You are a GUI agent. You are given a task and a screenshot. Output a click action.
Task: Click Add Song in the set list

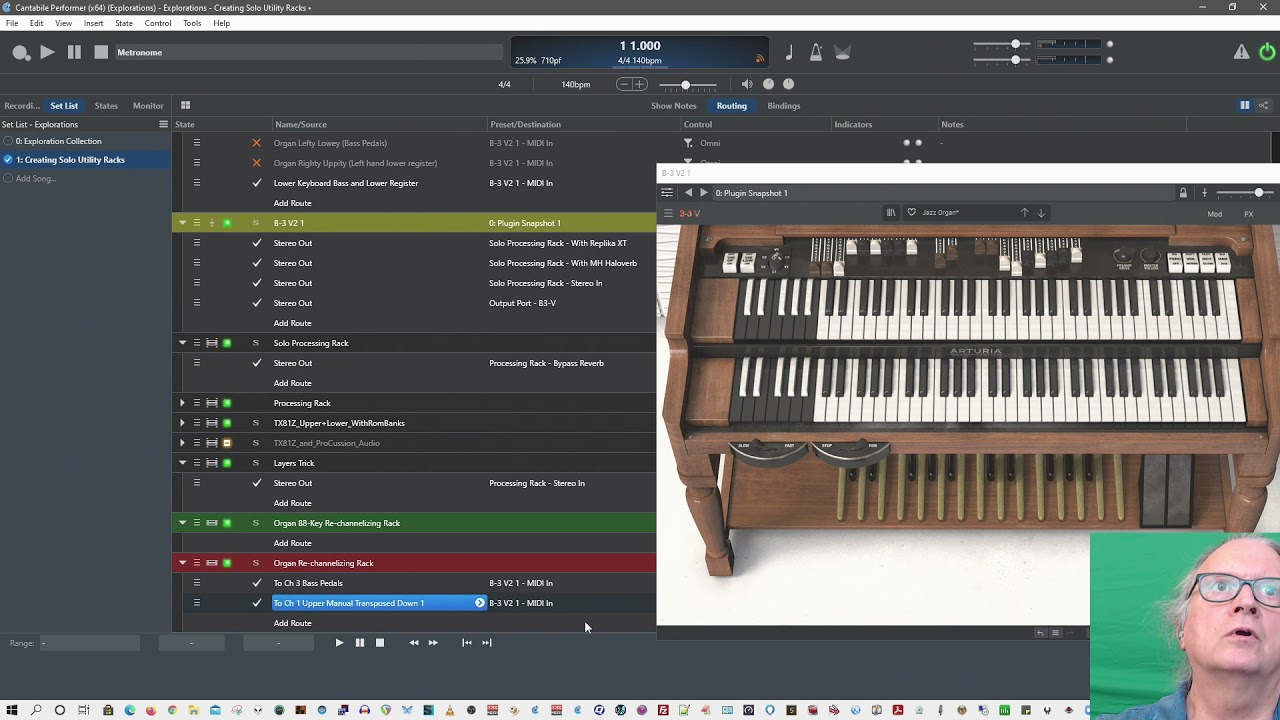pos(36,179)
